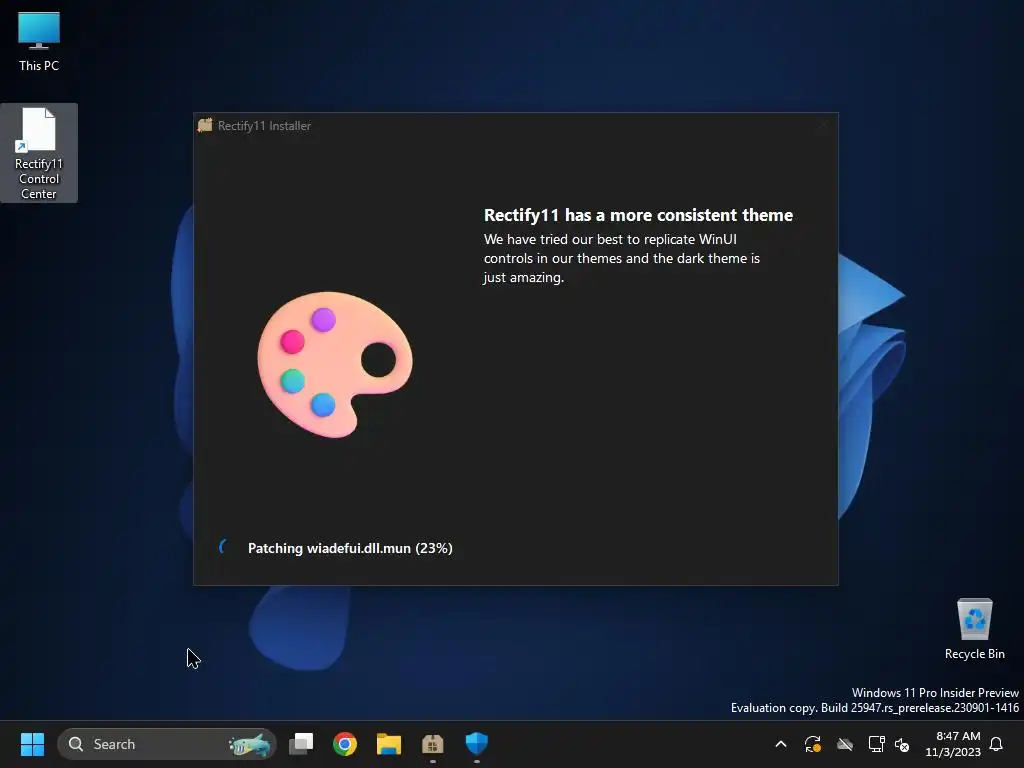The width and height of the screenshot is (1024, 768).
Task: Click the 'Rectify11 Installer' window title text
Action: pos(264,125)
